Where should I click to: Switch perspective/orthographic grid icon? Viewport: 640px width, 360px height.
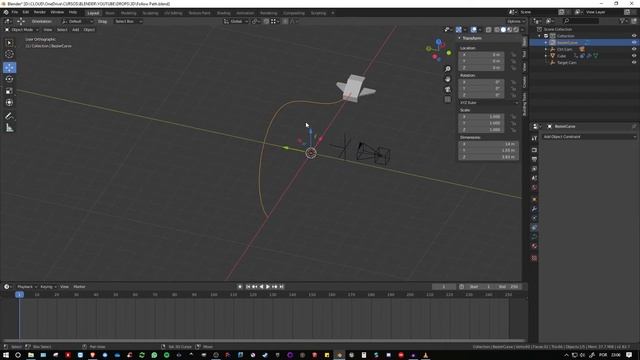pyautogui.click(x=448, y=99)
